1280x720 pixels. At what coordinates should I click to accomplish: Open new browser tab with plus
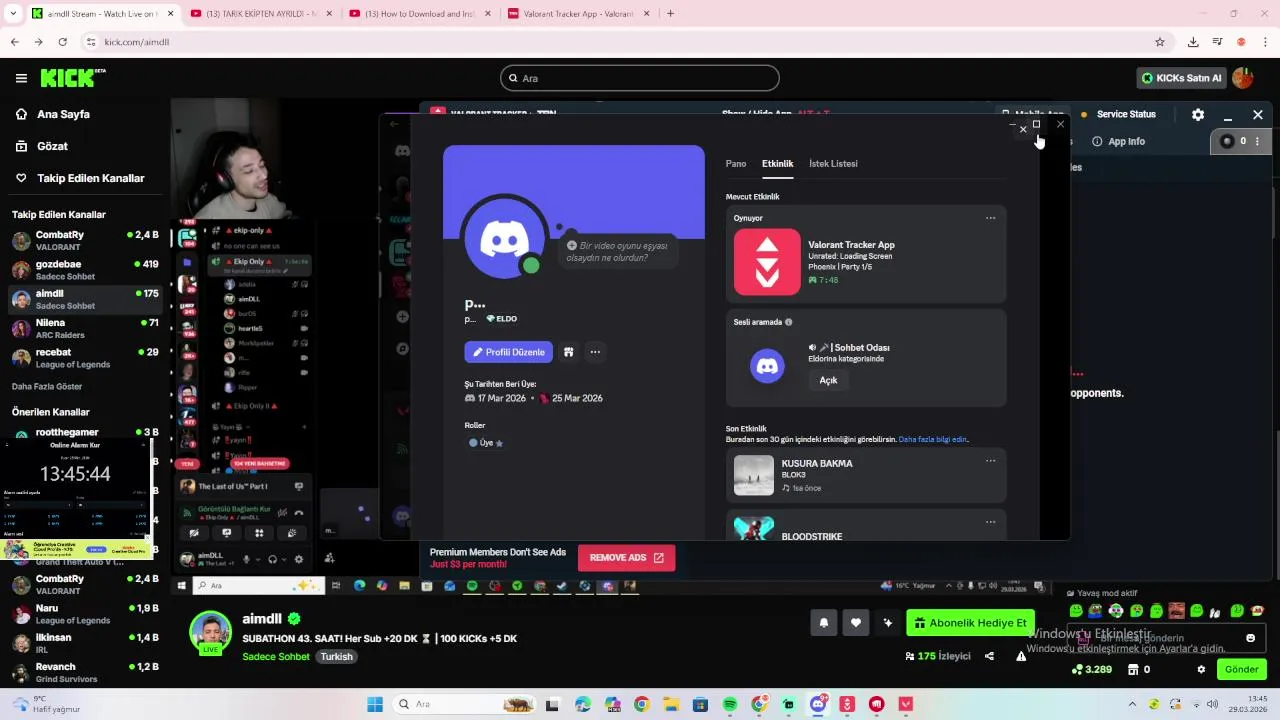tap(670, 14)
